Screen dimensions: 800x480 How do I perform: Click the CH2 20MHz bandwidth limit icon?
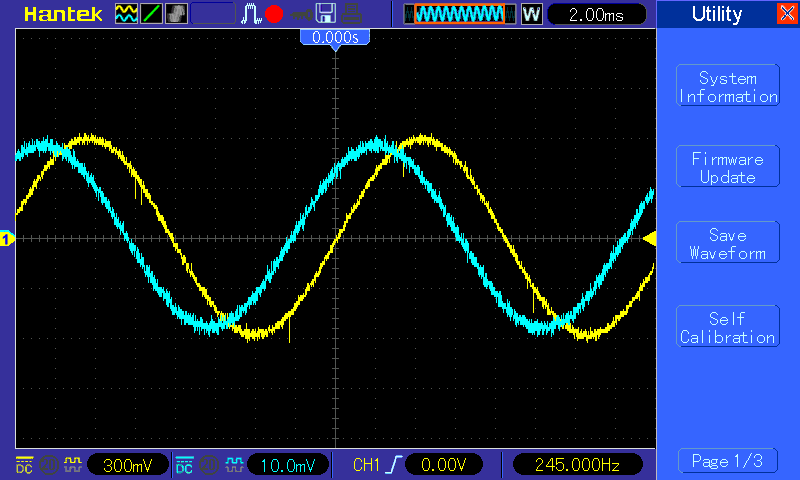[x=209, y=465]
